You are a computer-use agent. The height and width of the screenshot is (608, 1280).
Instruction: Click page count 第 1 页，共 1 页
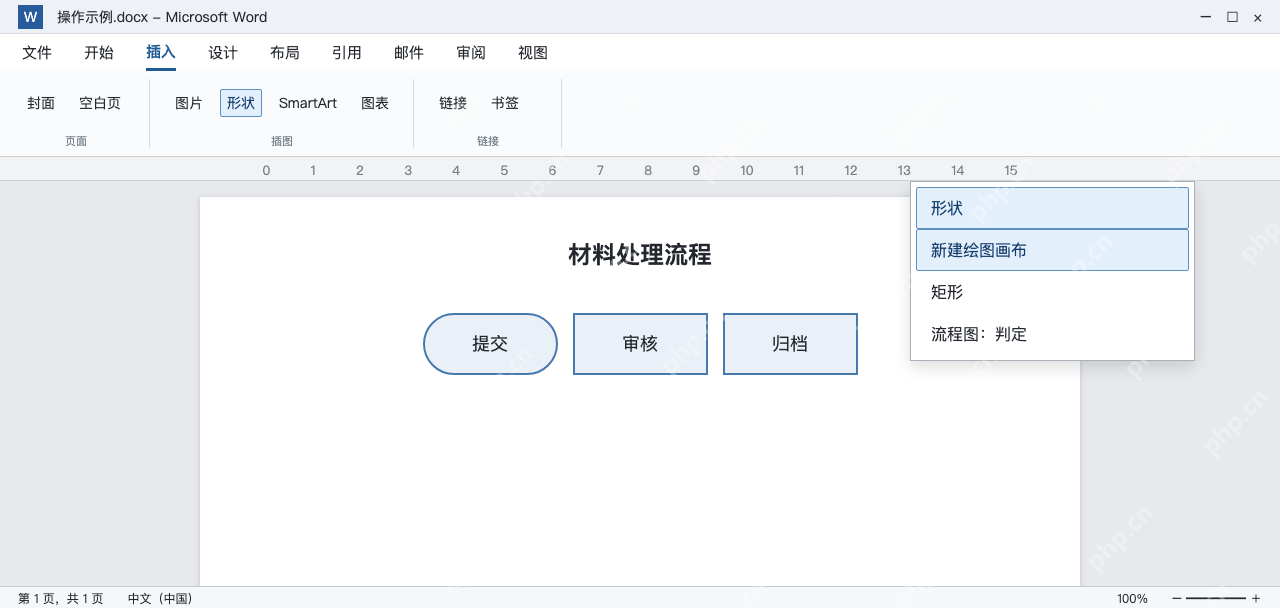[x=61, y=598]
